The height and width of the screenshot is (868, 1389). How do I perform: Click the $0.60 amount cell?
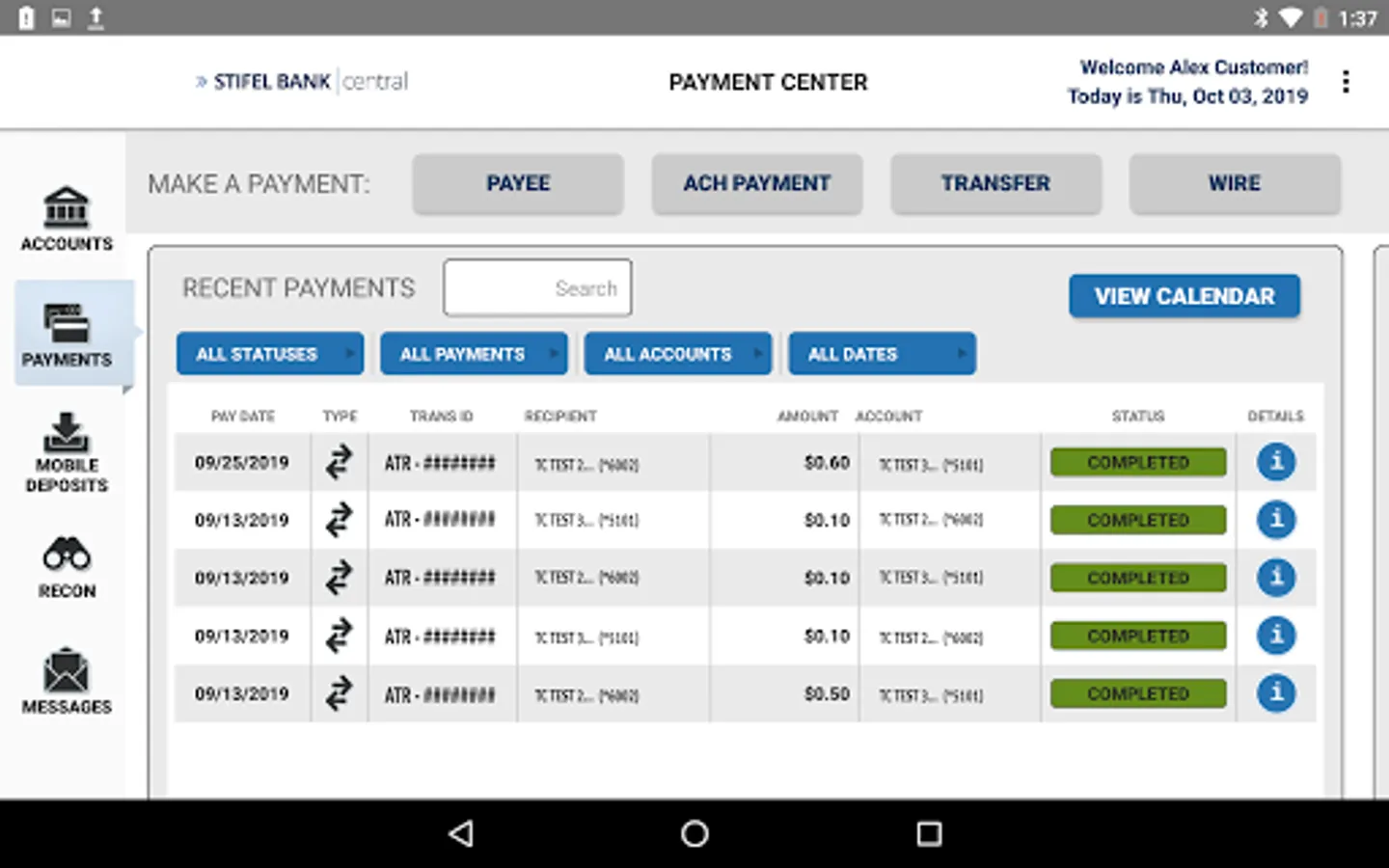(x=827, y=463)
